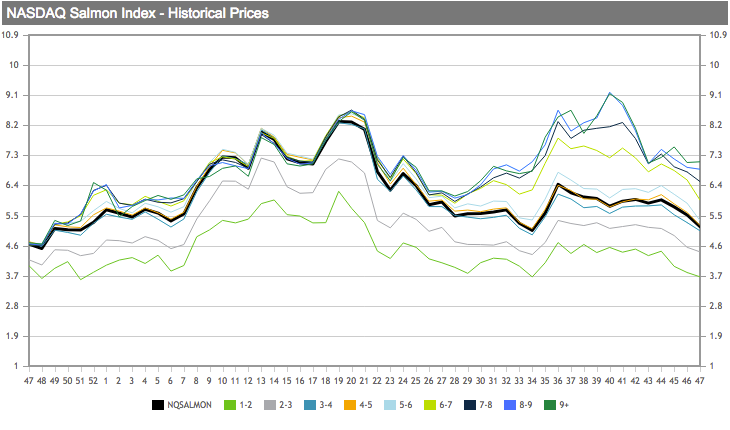Screen dimensions: 730x430
Task: Click the 9+ peak at week 40
Action: [x=609, y=94]
